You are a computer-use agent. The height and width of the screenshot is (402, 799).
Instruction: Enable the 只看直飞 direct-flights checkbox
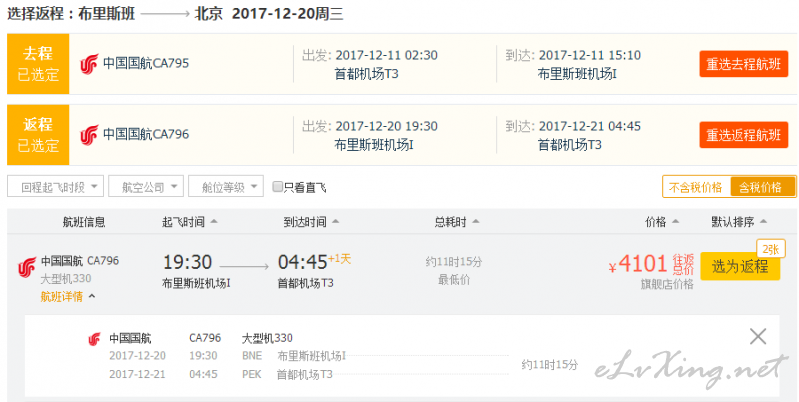pyautogui.click(x=277, y=187)
